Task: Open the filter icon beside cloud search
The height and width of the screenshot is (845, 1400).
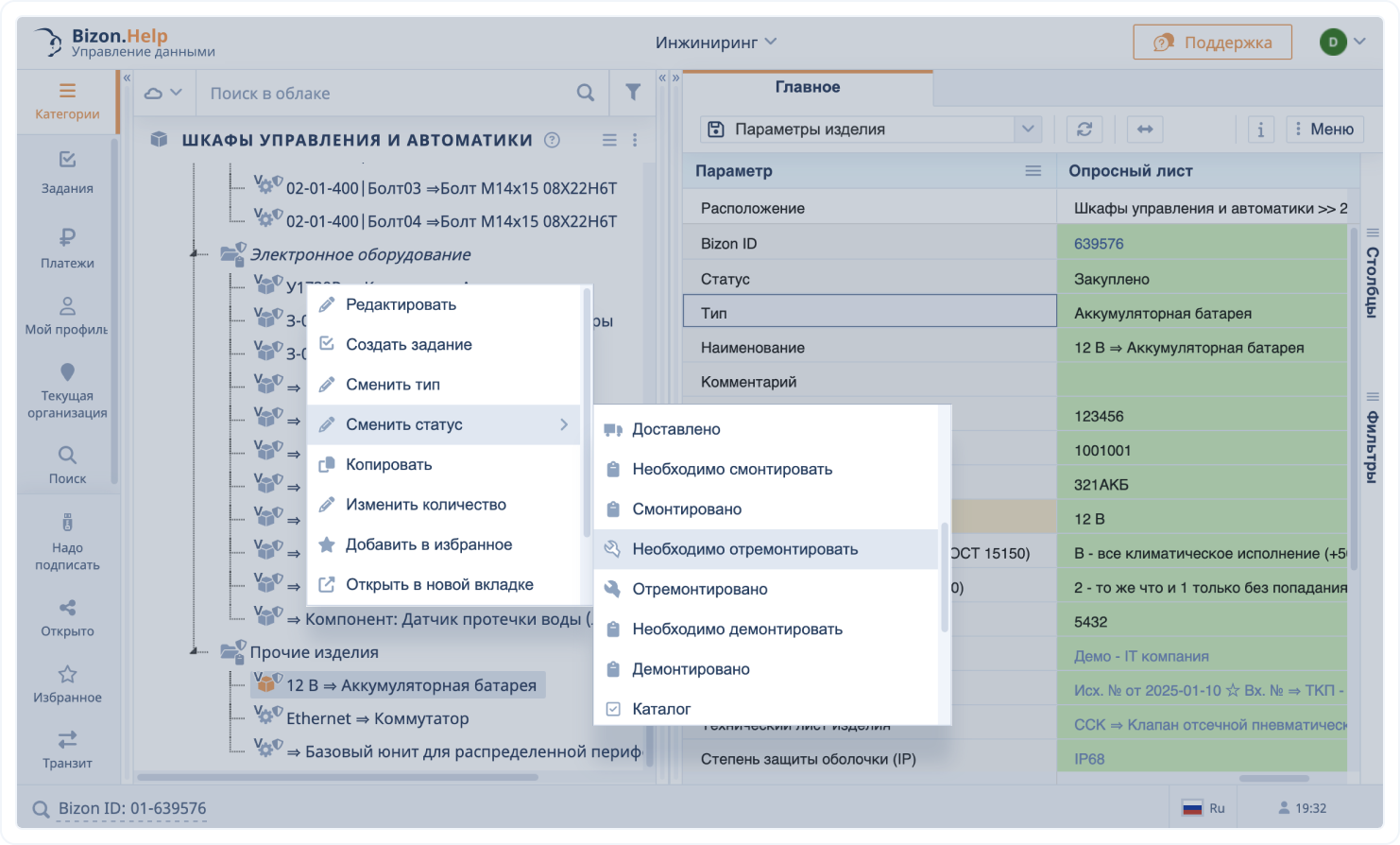Action: (x=632, y=93)
